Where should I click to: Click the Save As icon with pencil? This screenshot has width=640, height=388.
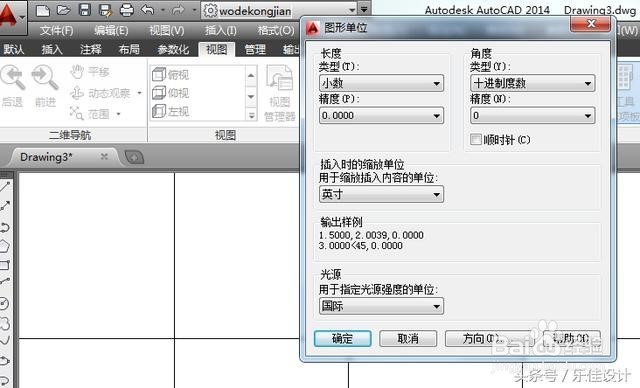click(105, 10)
